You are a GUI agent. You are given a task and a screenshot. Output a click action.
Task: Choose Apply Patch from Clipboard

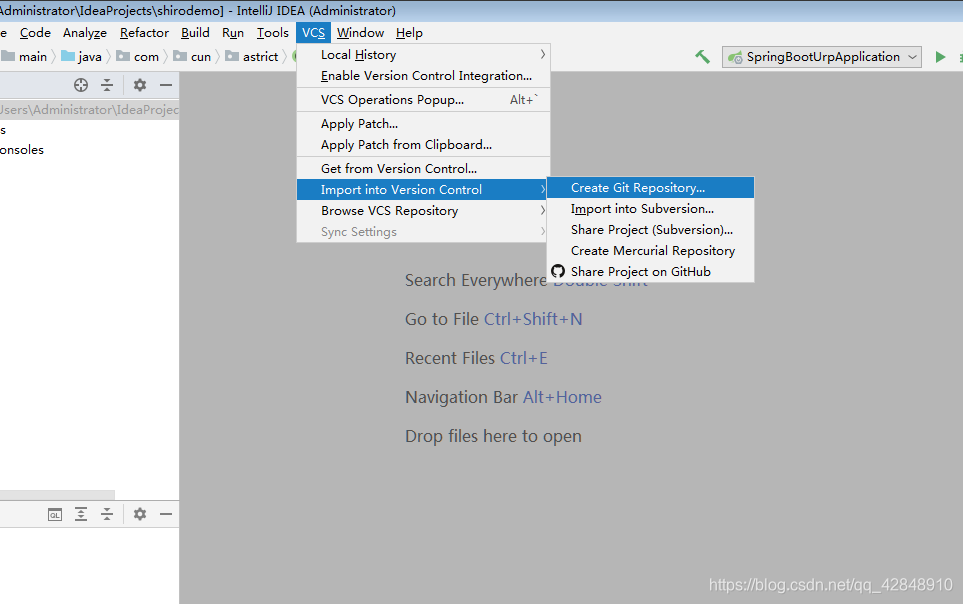(x=423, y=144)
